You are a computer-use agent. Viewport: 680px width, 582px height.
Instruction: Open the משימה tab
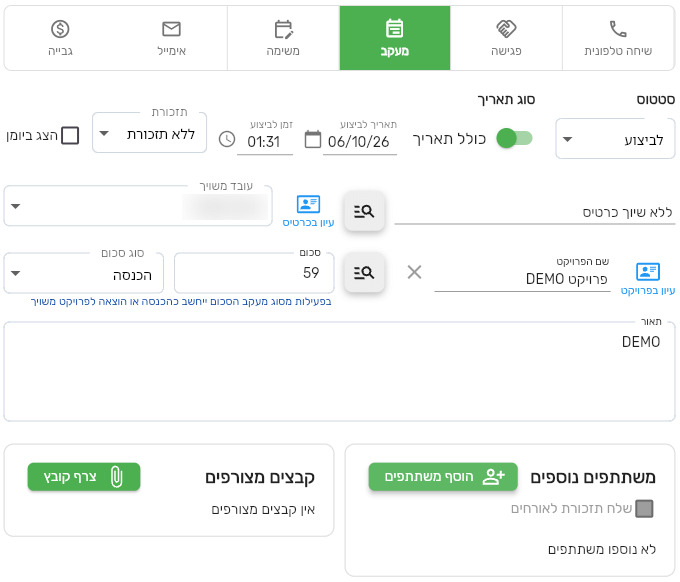[x=283, y=38]
